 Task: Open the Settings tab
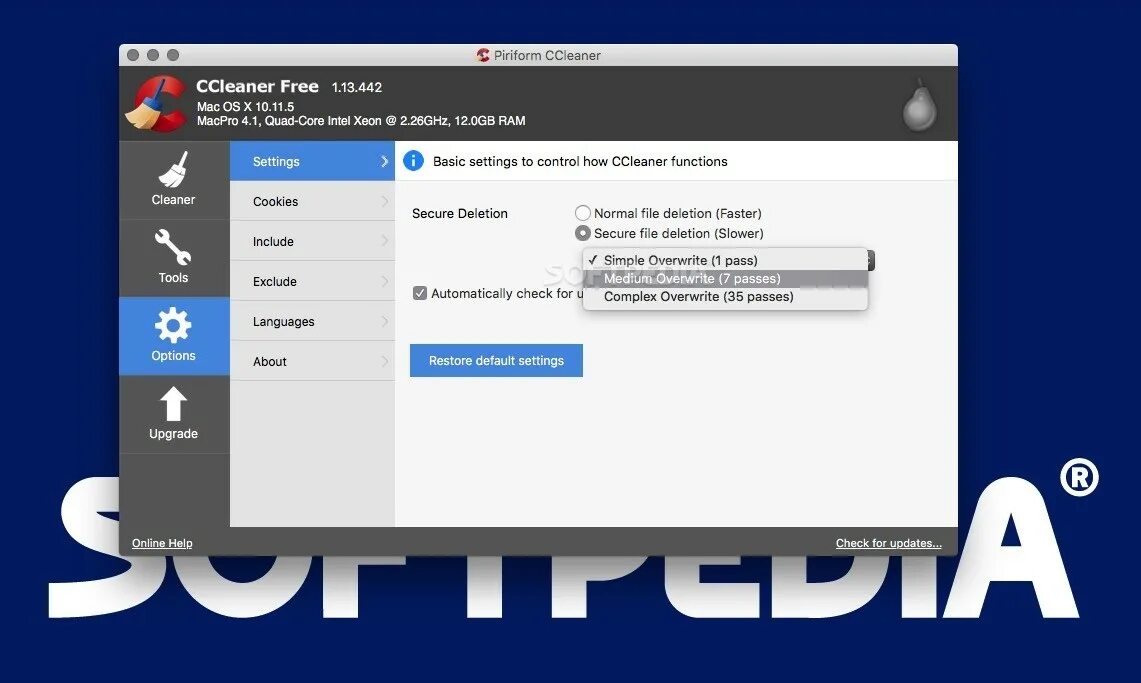(312, 161)
